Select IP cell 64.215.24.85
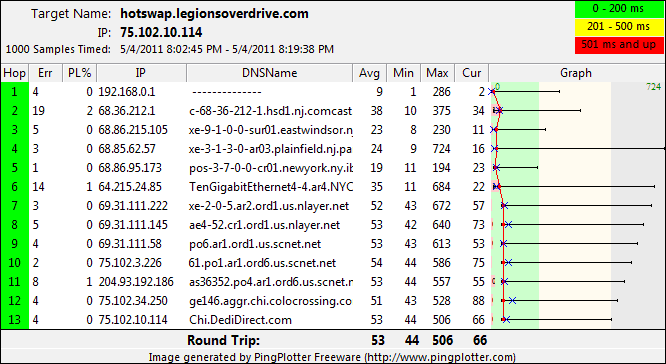Screen dimensions: 666x364 click(x=130, y=187)
